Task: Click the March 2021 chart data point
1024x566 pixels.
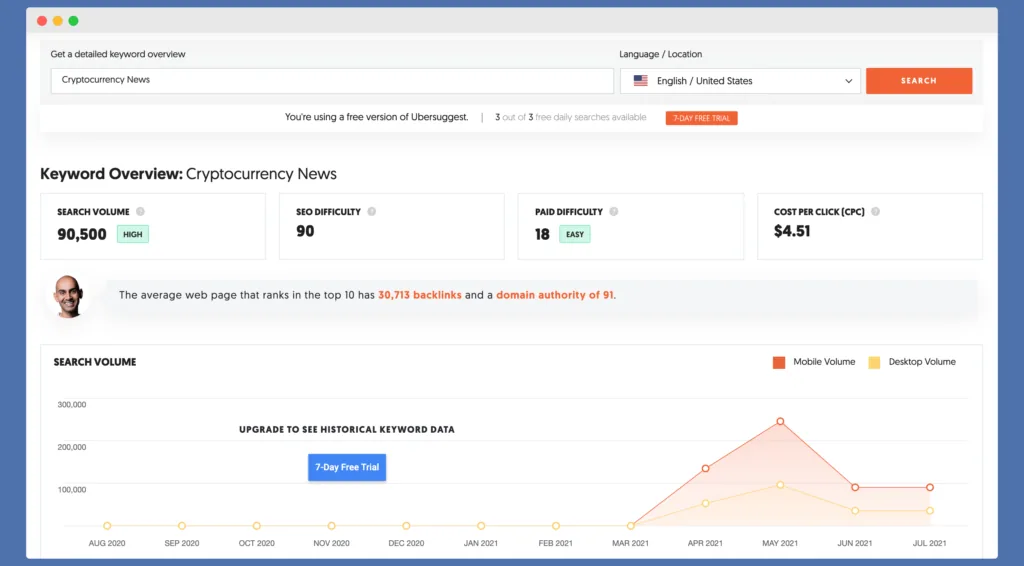Action: 631,526
